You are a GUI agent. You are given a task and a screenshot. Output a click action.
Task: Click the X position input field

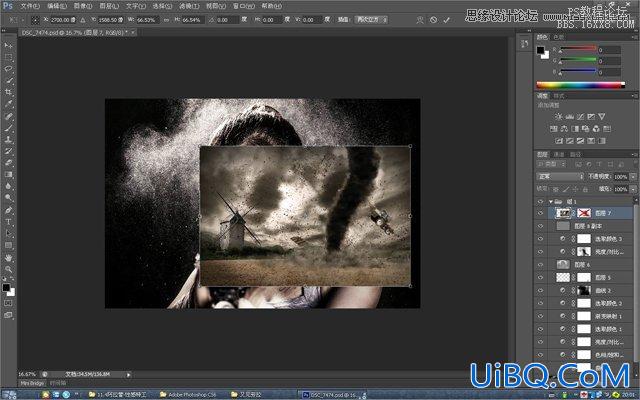[x=63, y=20]
